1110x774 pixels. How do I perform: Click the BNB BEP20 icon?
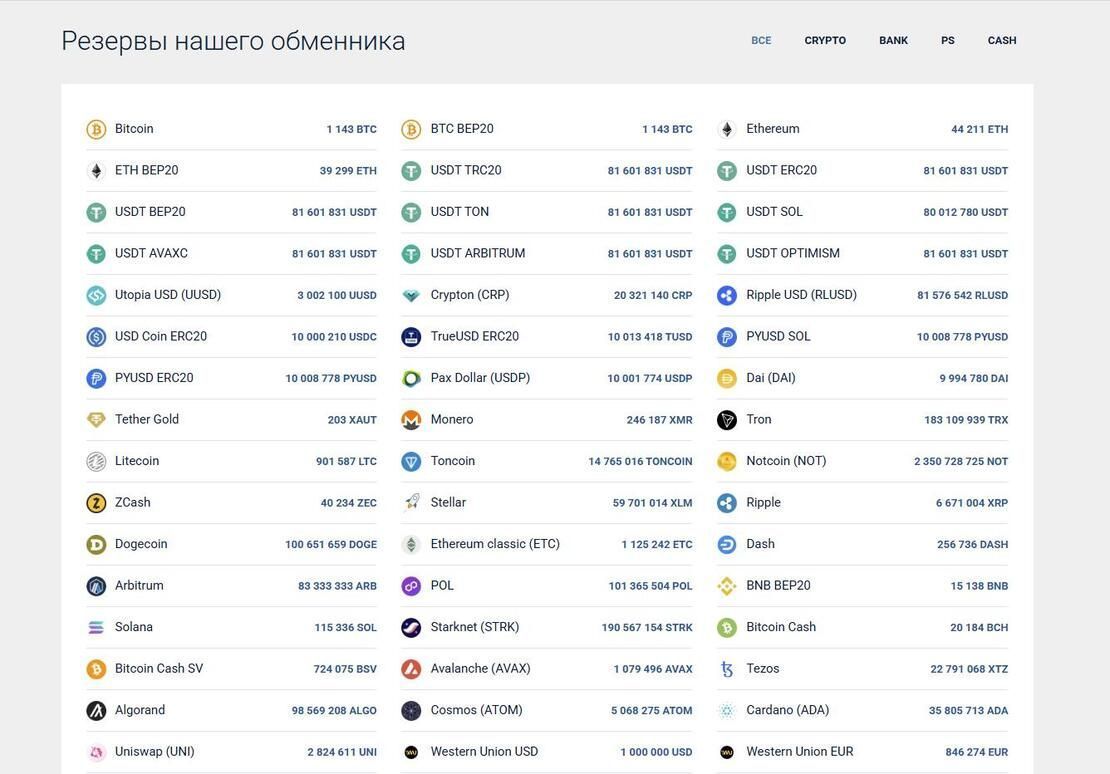(727, 586)
